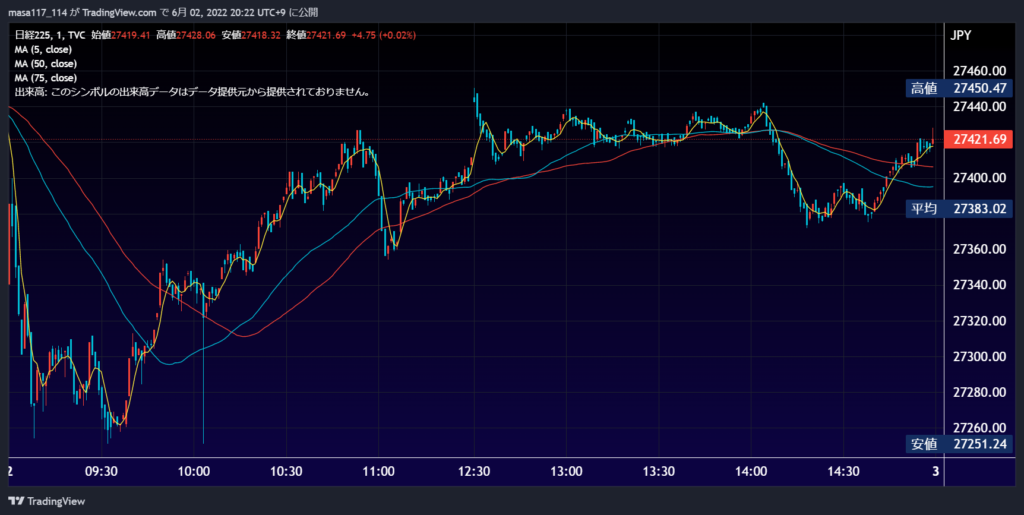
Task: Select the MA (75, close) indicator label
Action: (46, 78)
